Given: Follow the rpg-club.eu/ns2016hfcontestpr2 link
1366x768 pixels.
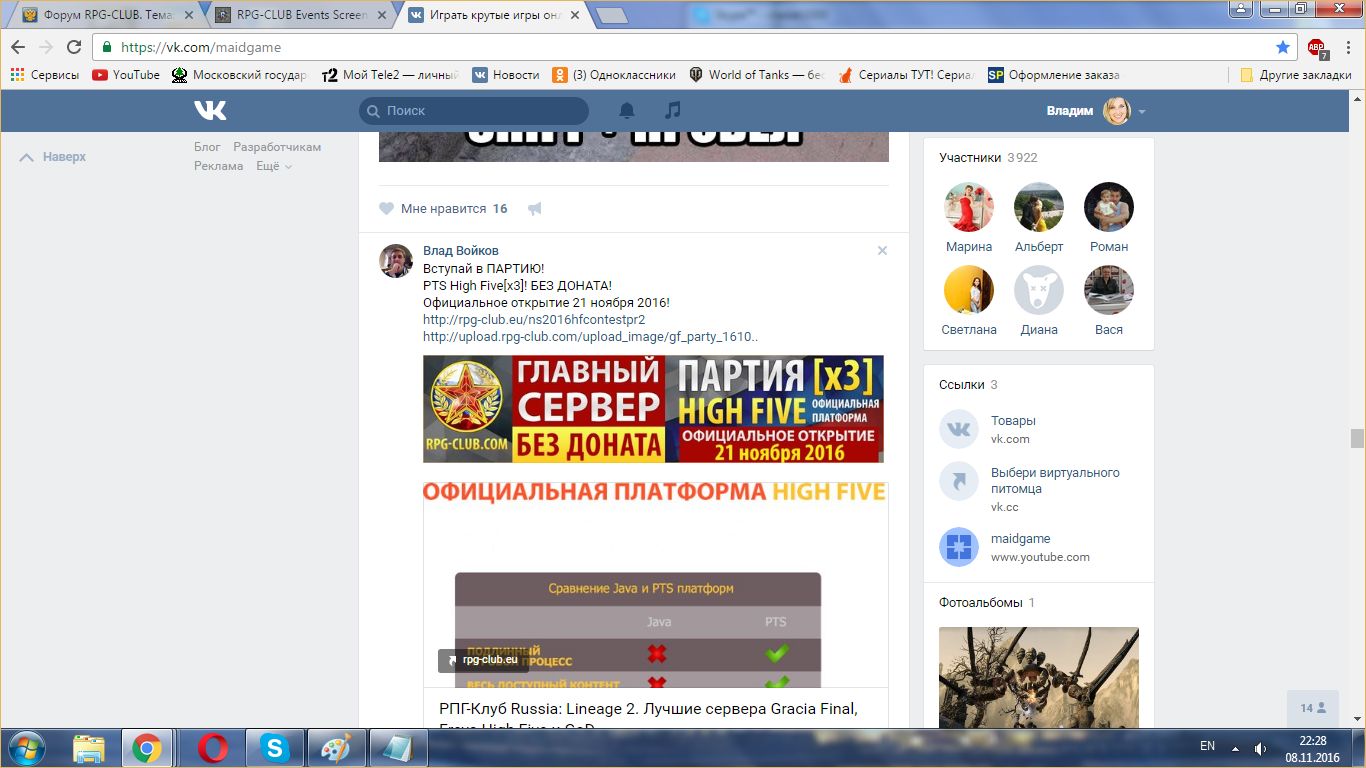Looking at the screenshot, I should click(x=534, y=319).
